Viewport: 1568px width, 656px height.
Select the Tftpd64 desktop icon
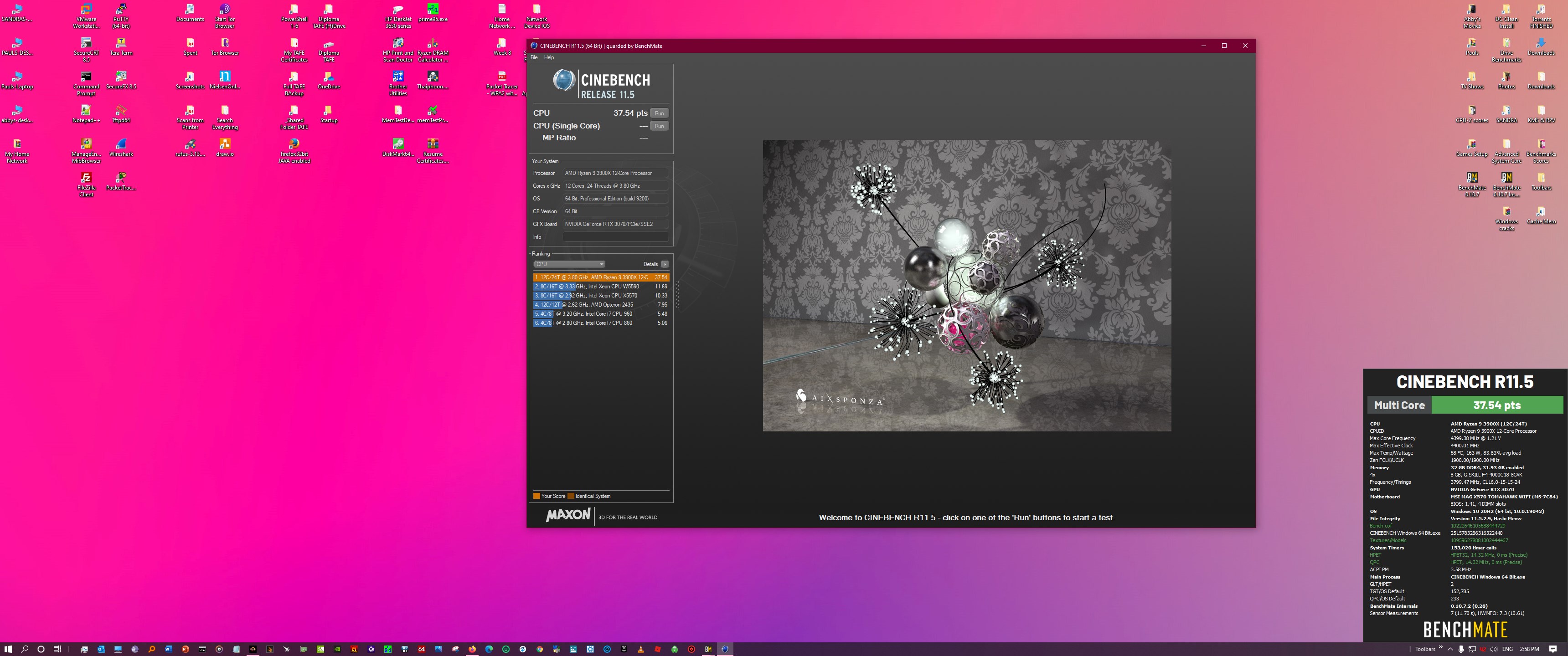(x=121, y=114)
